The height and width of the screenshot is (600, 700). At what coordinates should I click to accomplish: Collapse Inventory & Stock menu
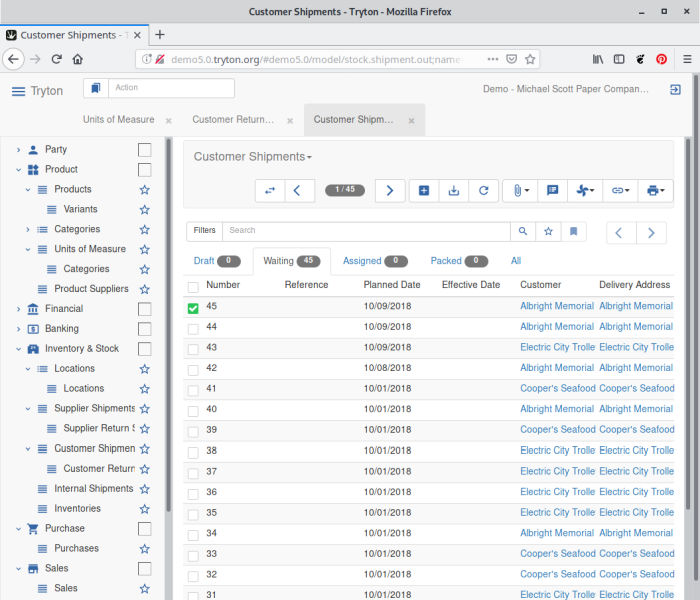coord(18,349)
